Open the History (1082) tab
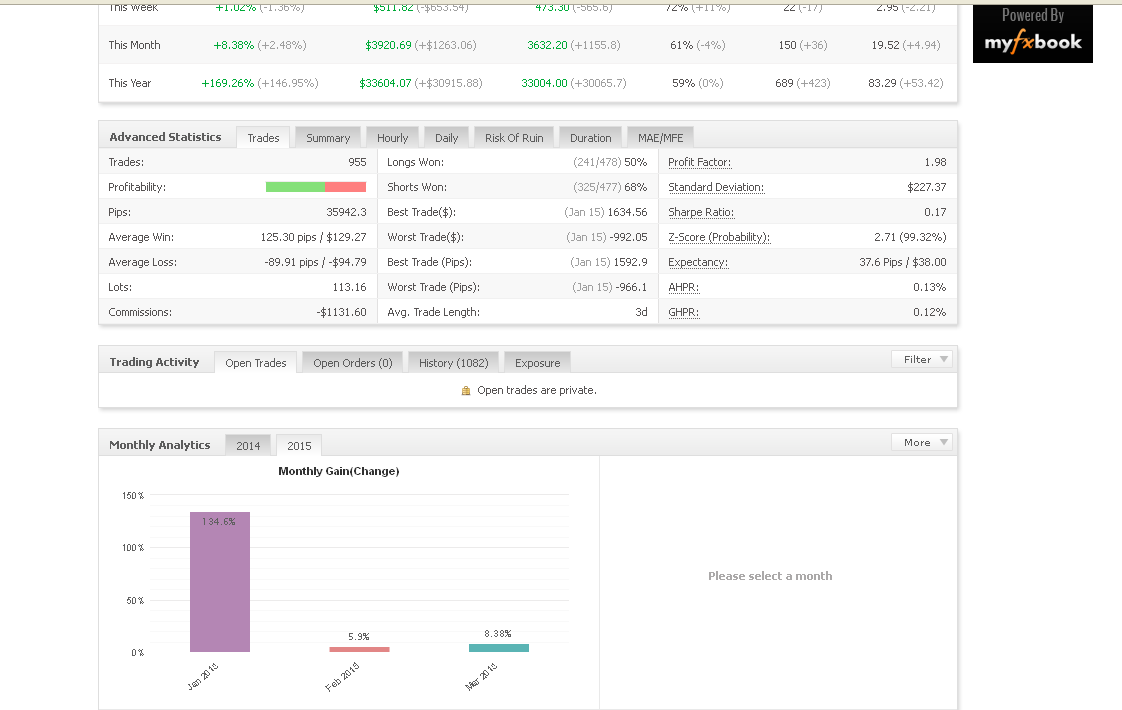This screenshot has width=1122, height=710. click(454, 363)
